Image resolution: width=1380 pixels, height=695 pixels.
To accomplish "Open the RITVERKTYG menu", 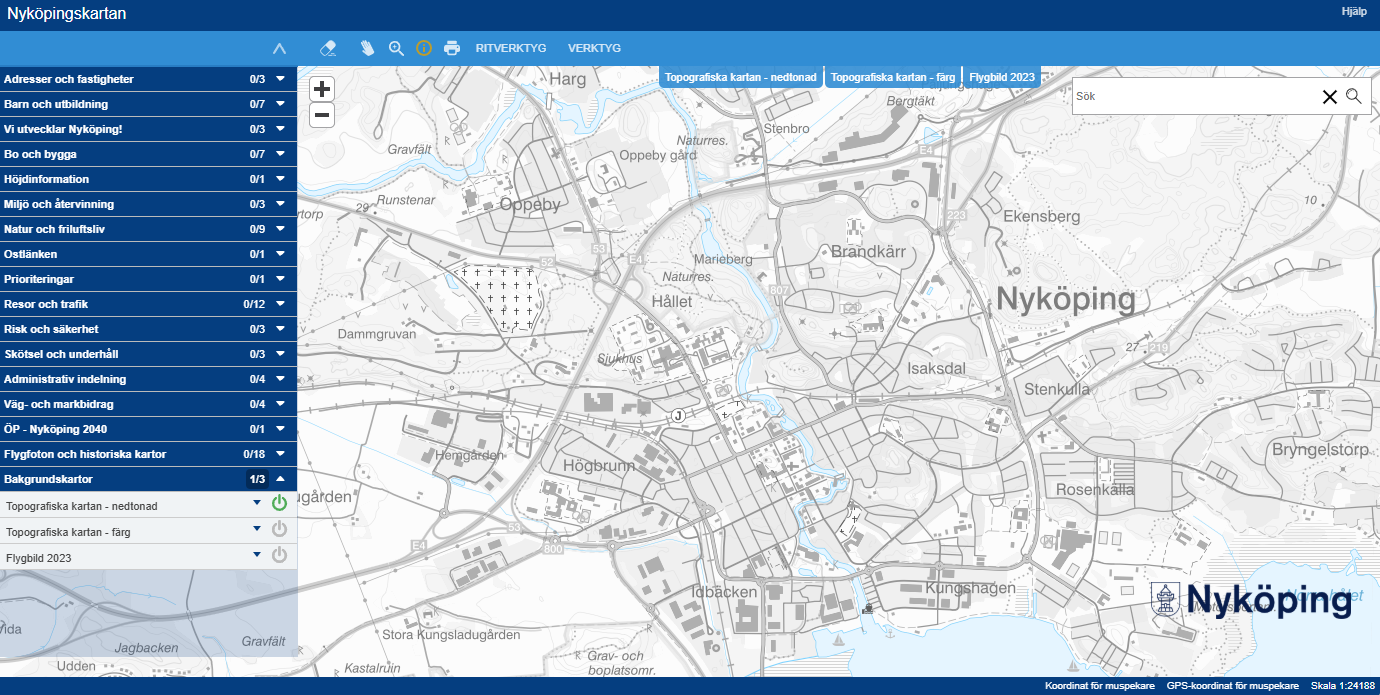I will (x=511, y=48).
